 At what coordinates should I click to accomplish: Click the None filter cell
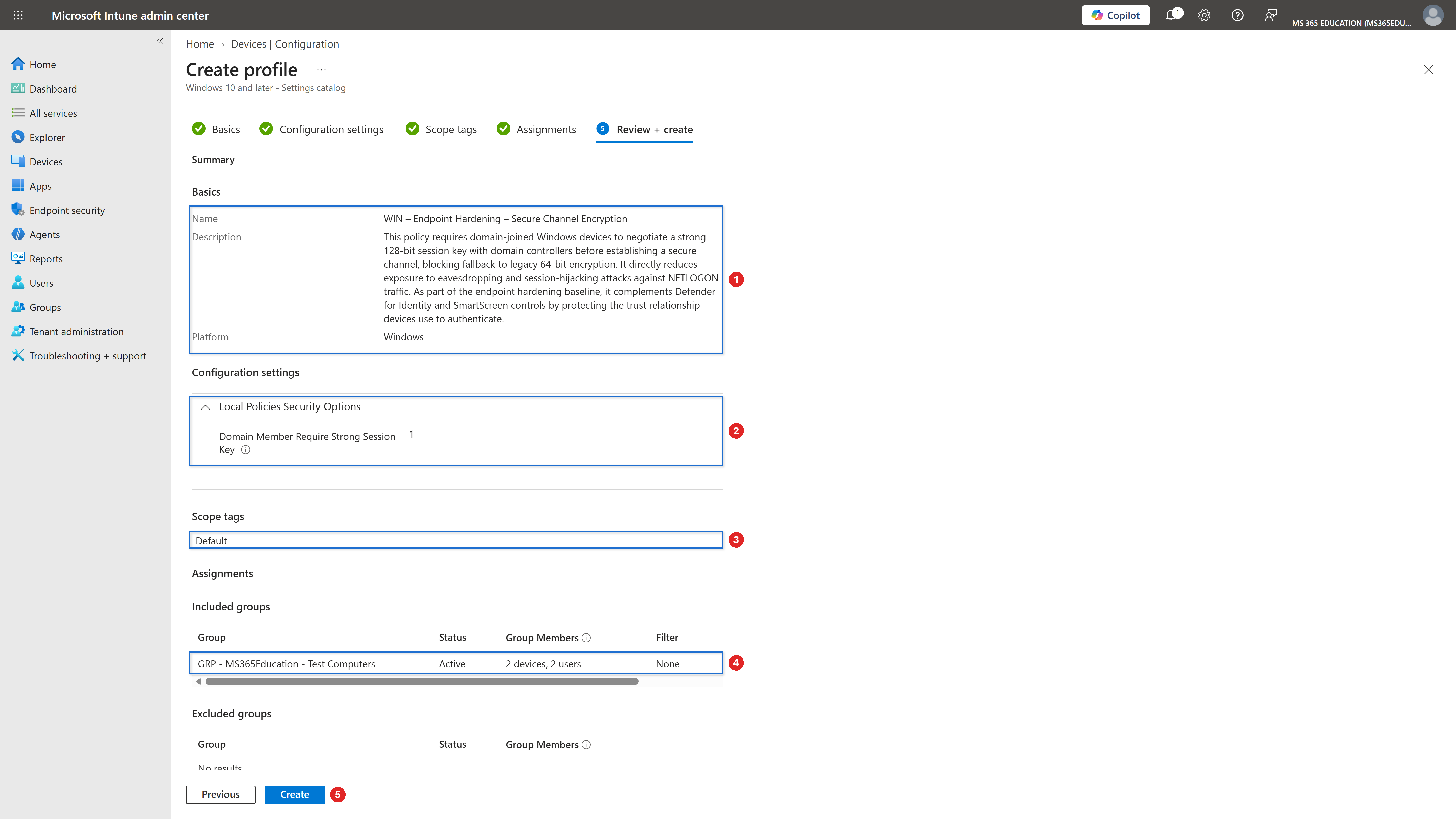668,664
